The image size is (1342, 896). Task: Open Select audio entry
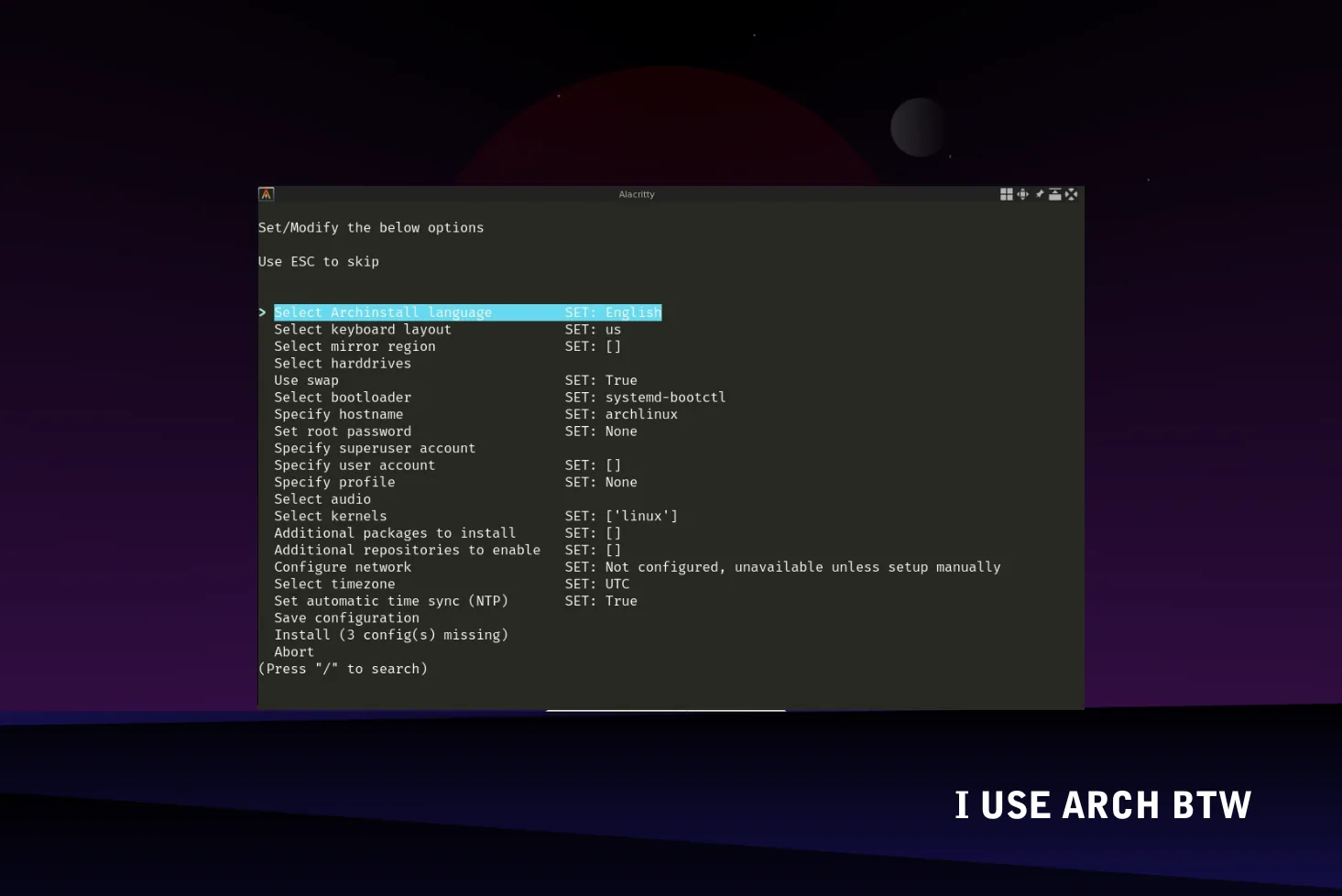click(x=322, y=499)
